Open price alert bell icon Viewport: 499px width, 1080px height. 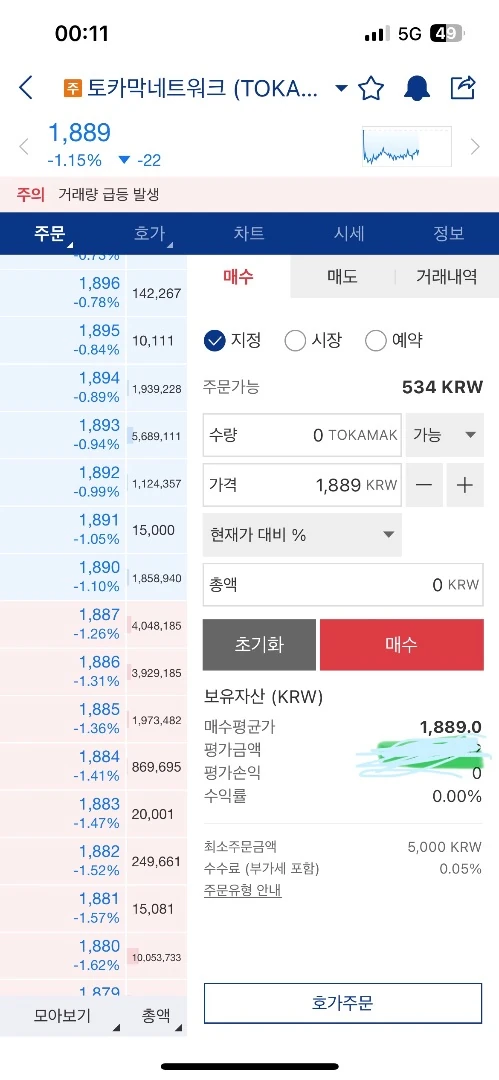click(416, 88)
